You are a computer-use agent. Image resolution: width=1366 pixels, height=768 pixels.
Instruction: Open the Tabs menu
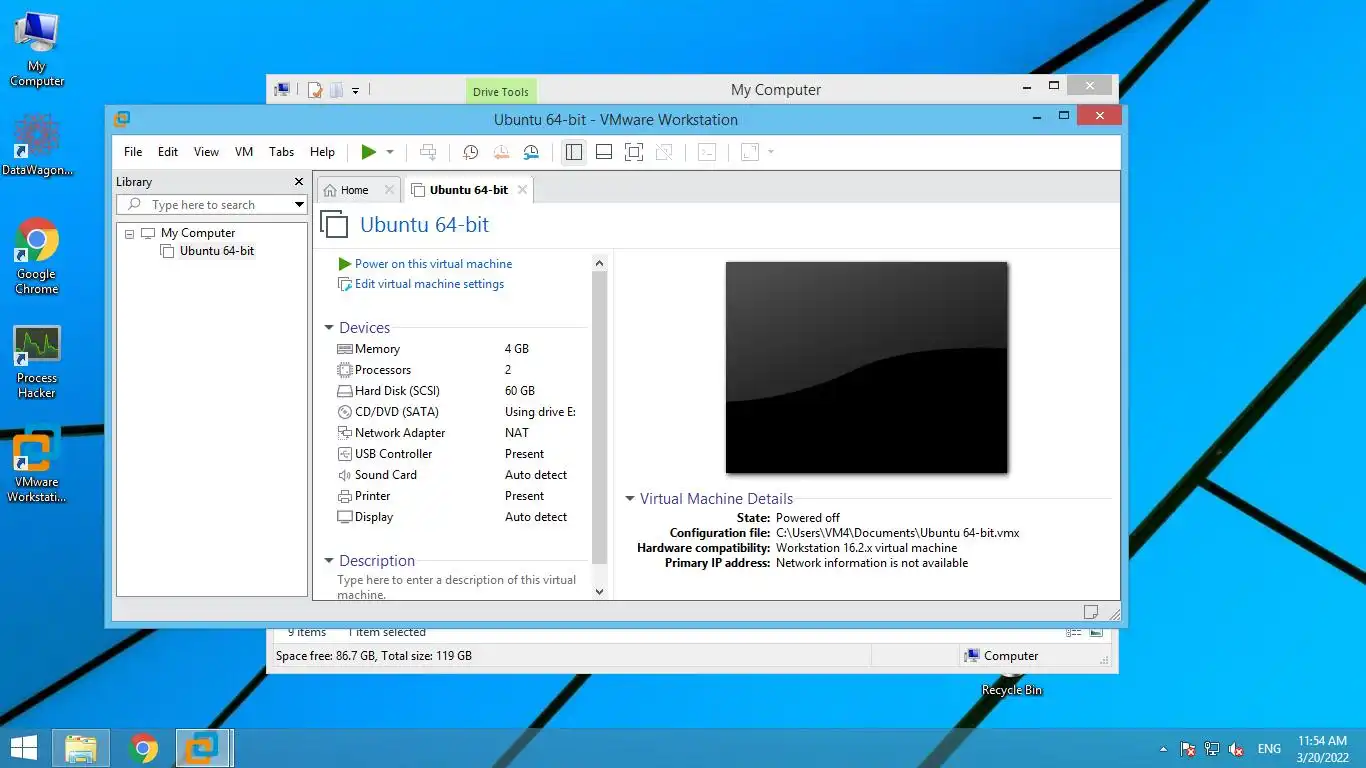pyautogui.click(x=282, y=152)
